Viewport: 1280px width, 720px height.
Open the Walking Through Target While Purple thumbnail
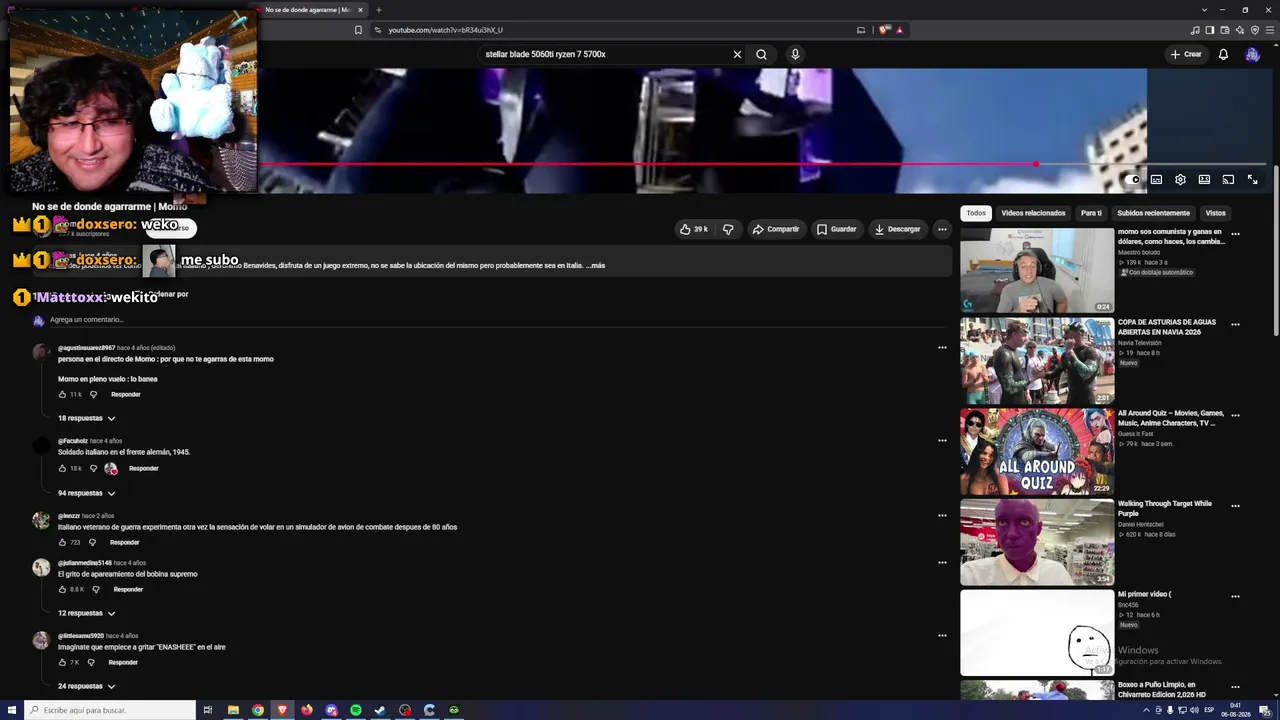pos(1037,542)
